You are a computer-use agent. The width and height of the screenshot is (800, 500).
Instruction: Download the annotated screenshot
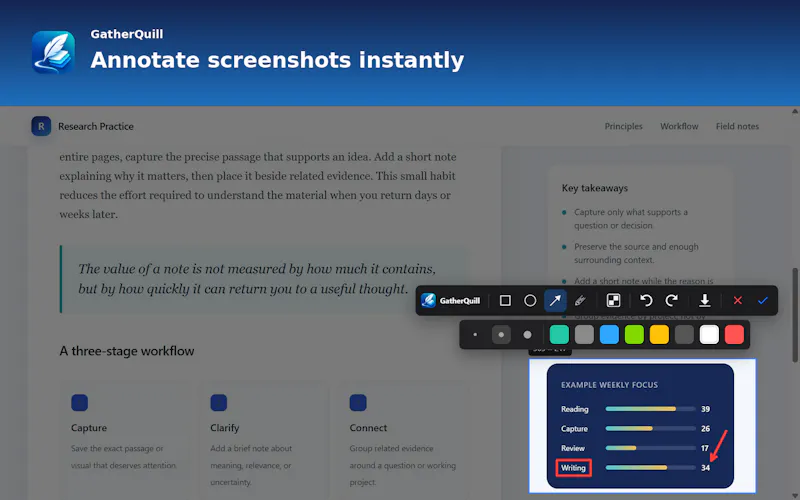tap(705, 301)
